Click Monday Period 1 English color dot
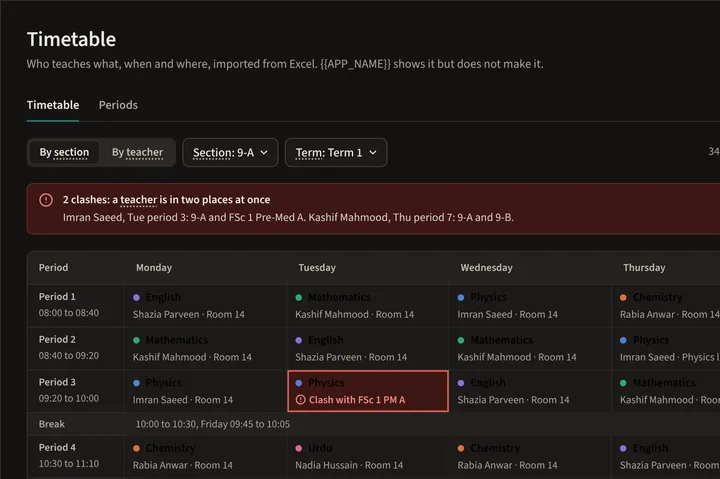Screen dimensions: 720x479 [x=136, y=298]
